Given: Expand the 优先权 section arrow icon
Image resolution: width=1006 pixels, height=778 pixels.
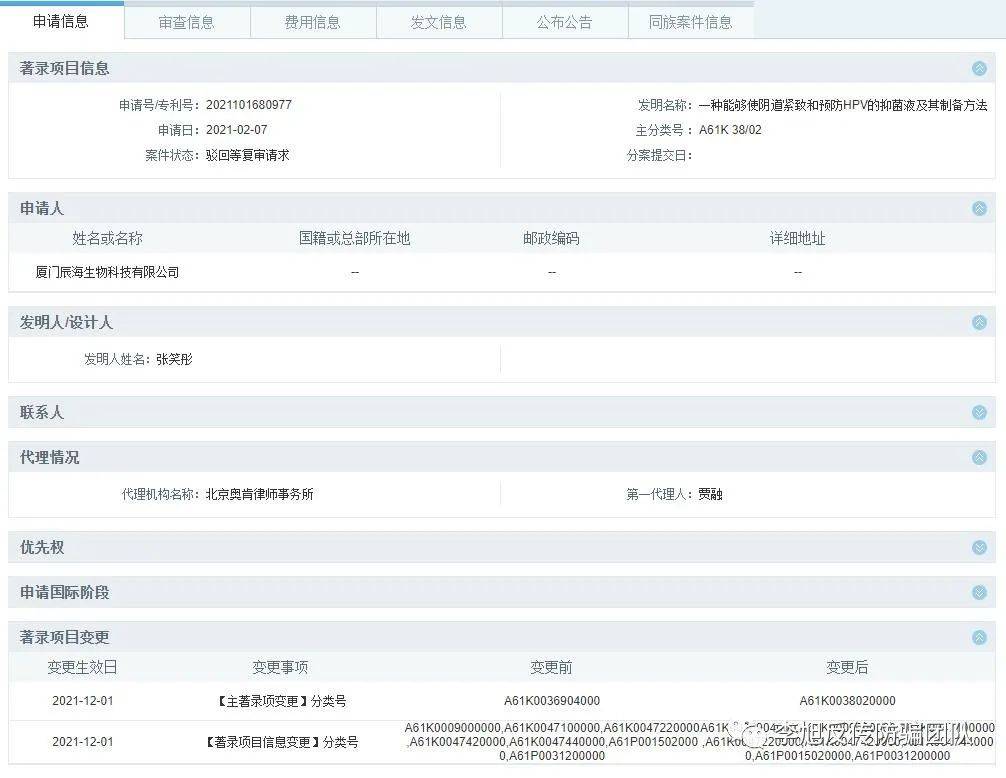Looking at the screenshot, I should 979,547.
